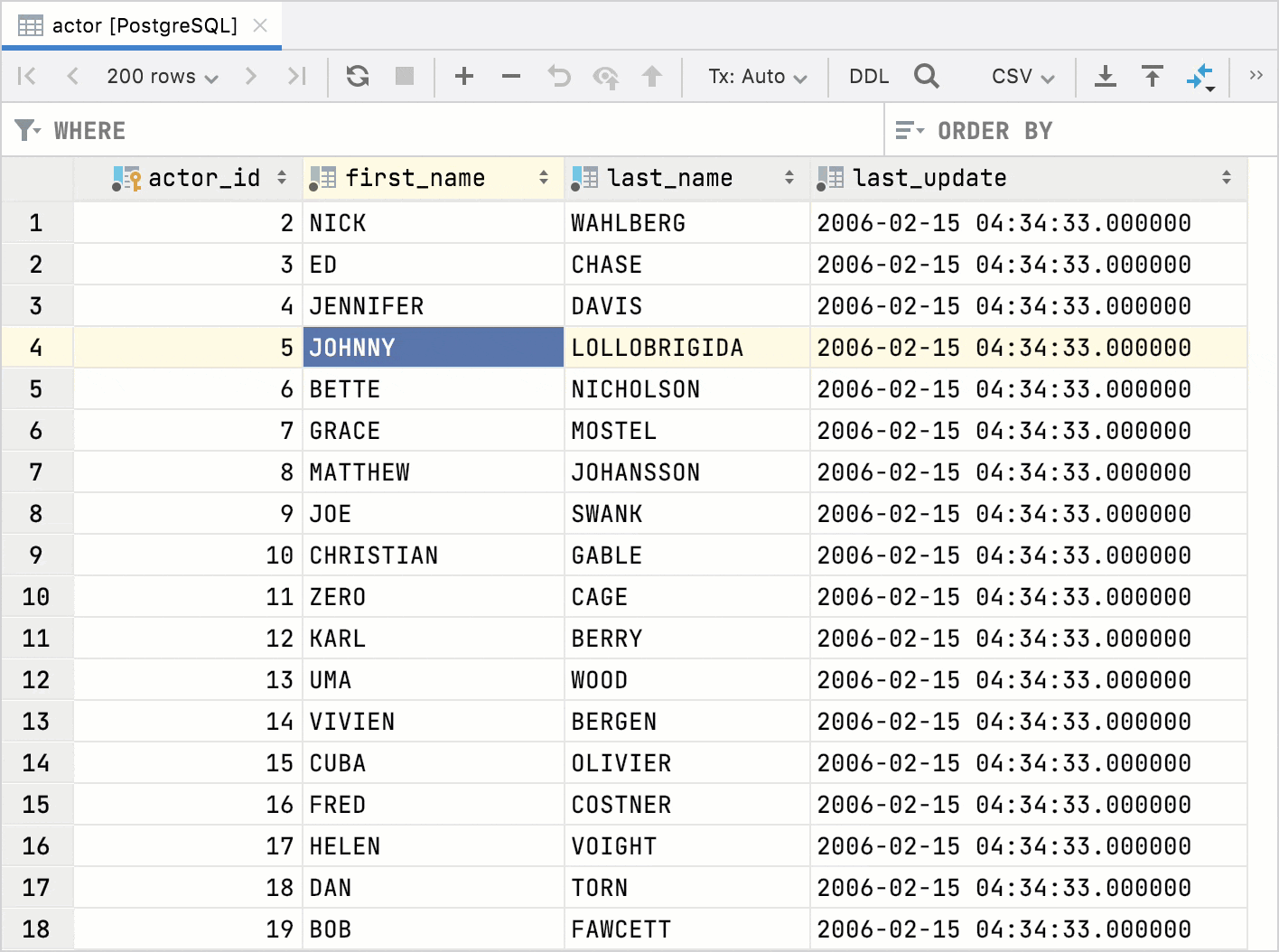The height and width of the screenshot is (952, 1279).
Task: Open hidden toolbar actions with the chevrons
Action: pyautogui.click(x=1256, y=76)
